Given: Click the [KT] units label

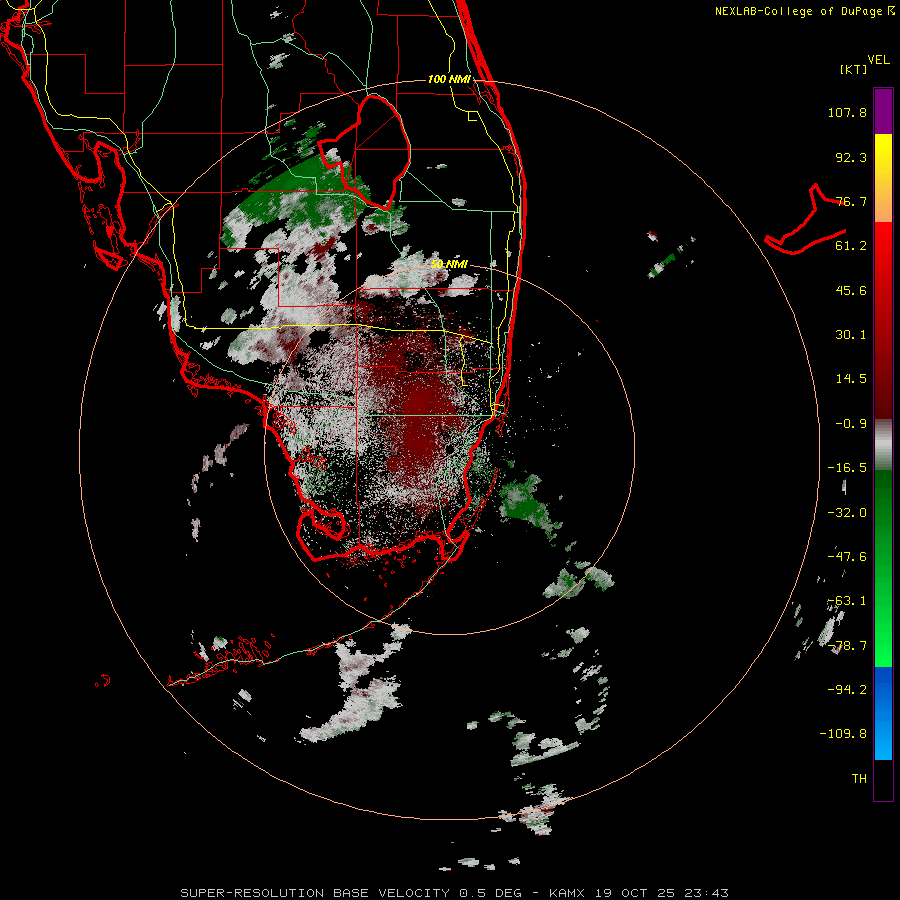Looking at the screenshot, I should click(x=854, y=69).
